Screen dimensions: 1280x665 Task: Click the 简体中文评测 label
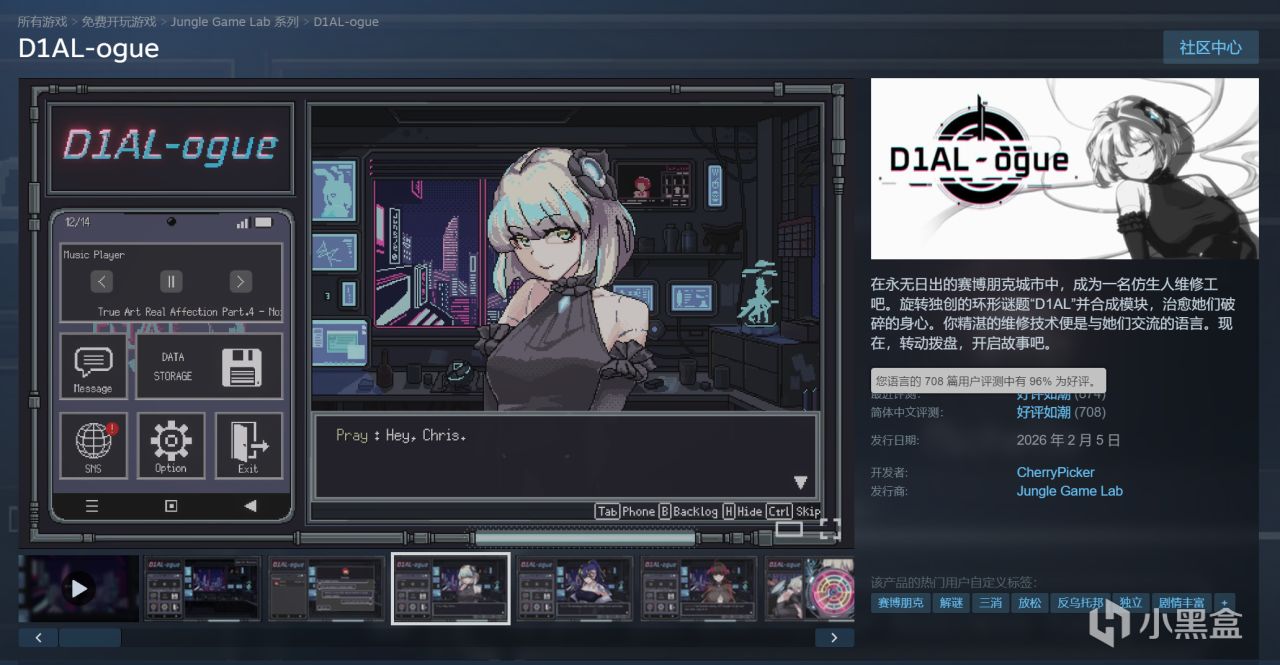906,412
